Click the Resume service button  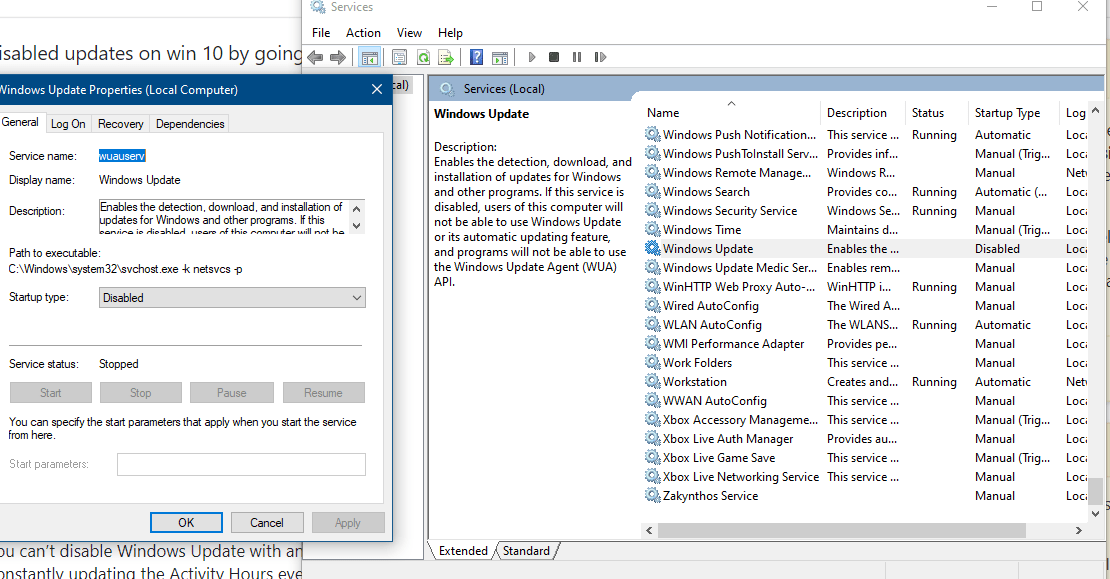click(x=324, y=392)
